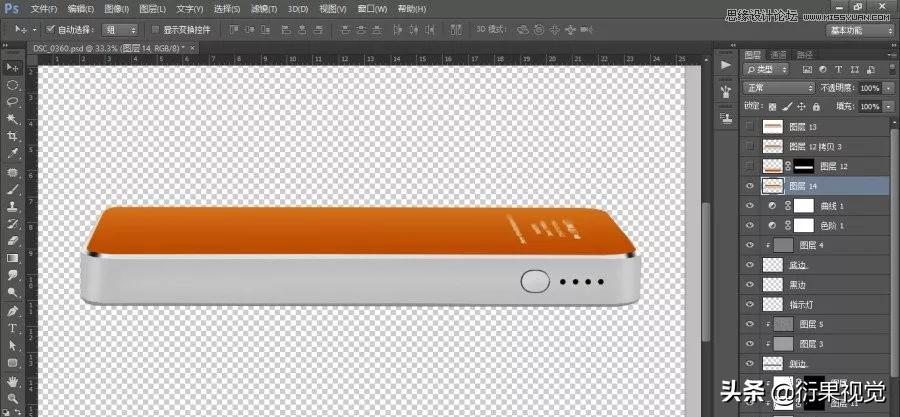
Task: Click lock all padlock icon
Action: point(817,107)
